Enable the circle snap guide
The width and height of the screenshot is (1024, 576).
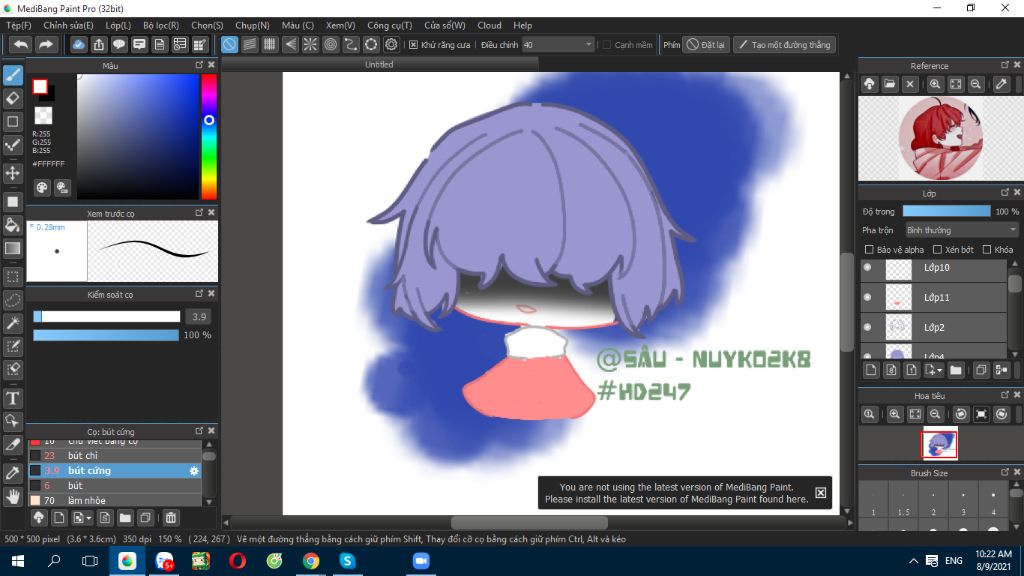(x=330, y=44)
